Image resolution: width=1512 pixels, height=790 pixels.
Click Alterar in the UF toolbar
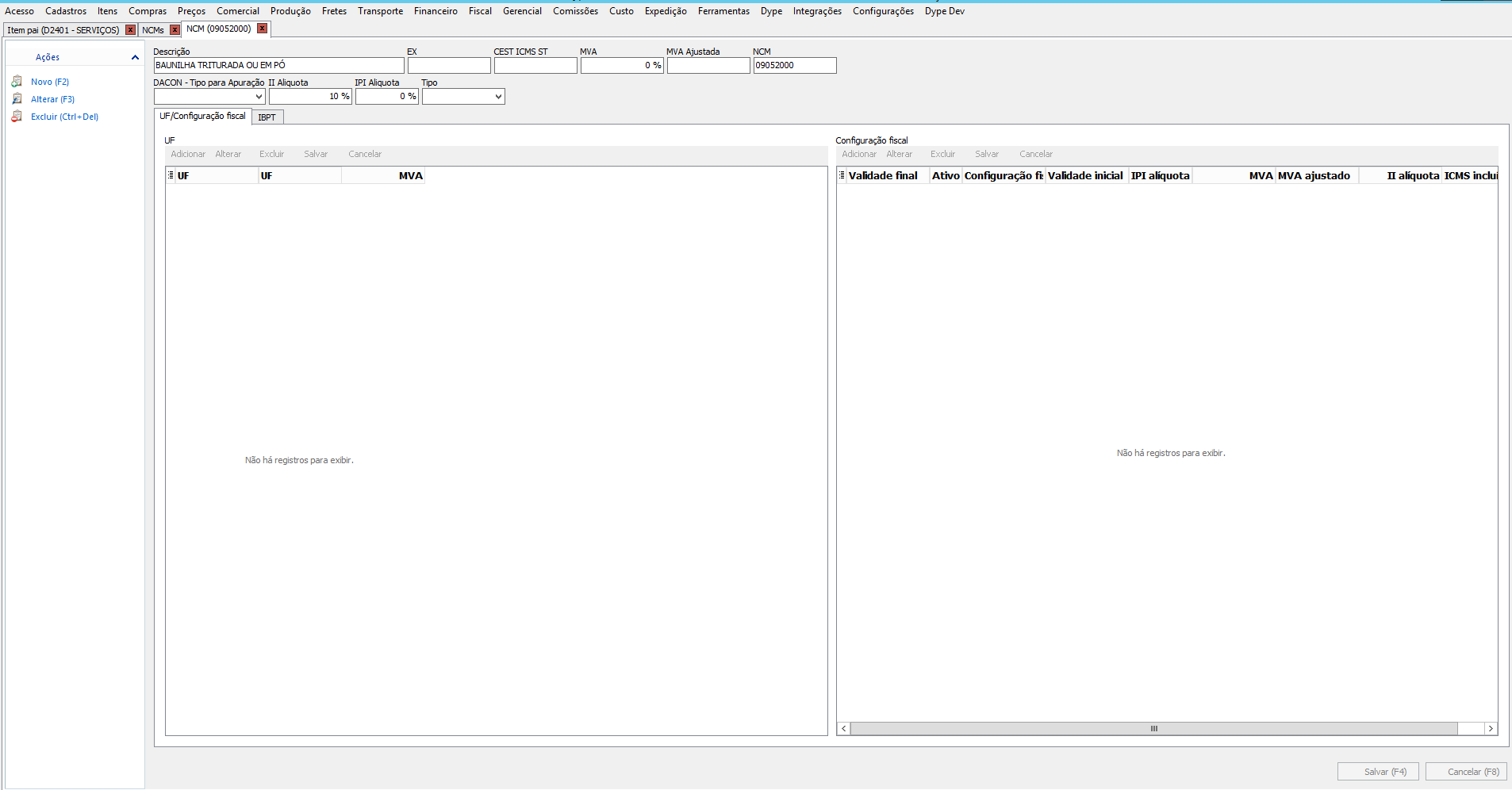[x=228, y=154]
